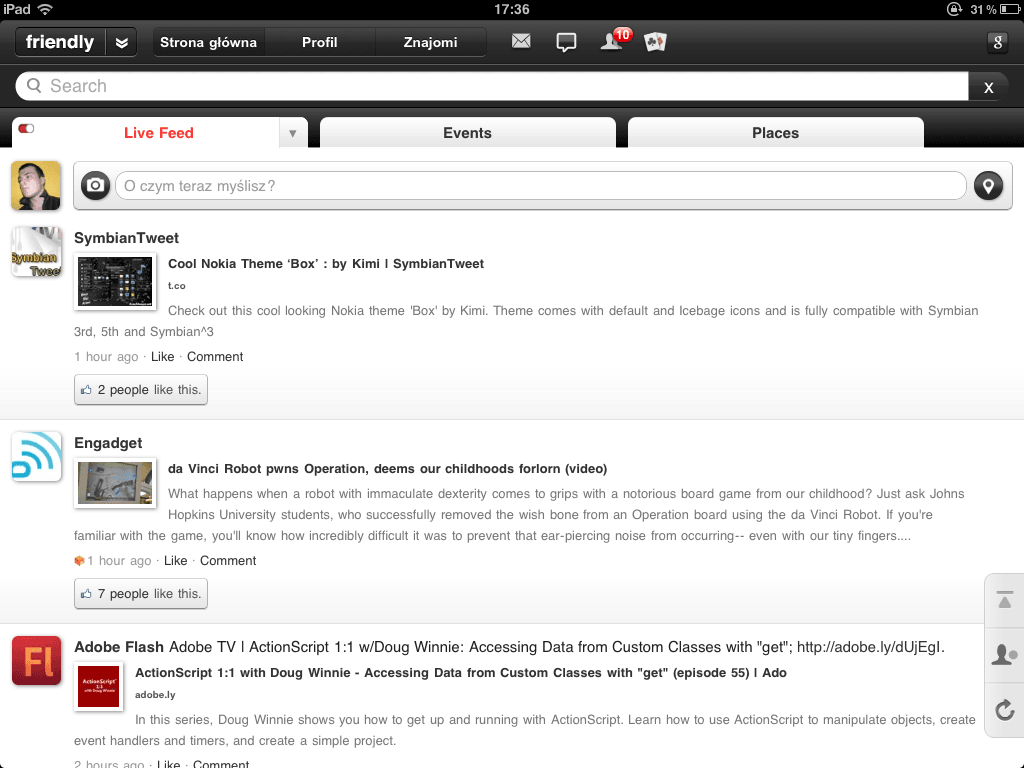The width and height of the screenshot is (1024, 768).
Task: Focus the Search field
Action: (492, 86)
